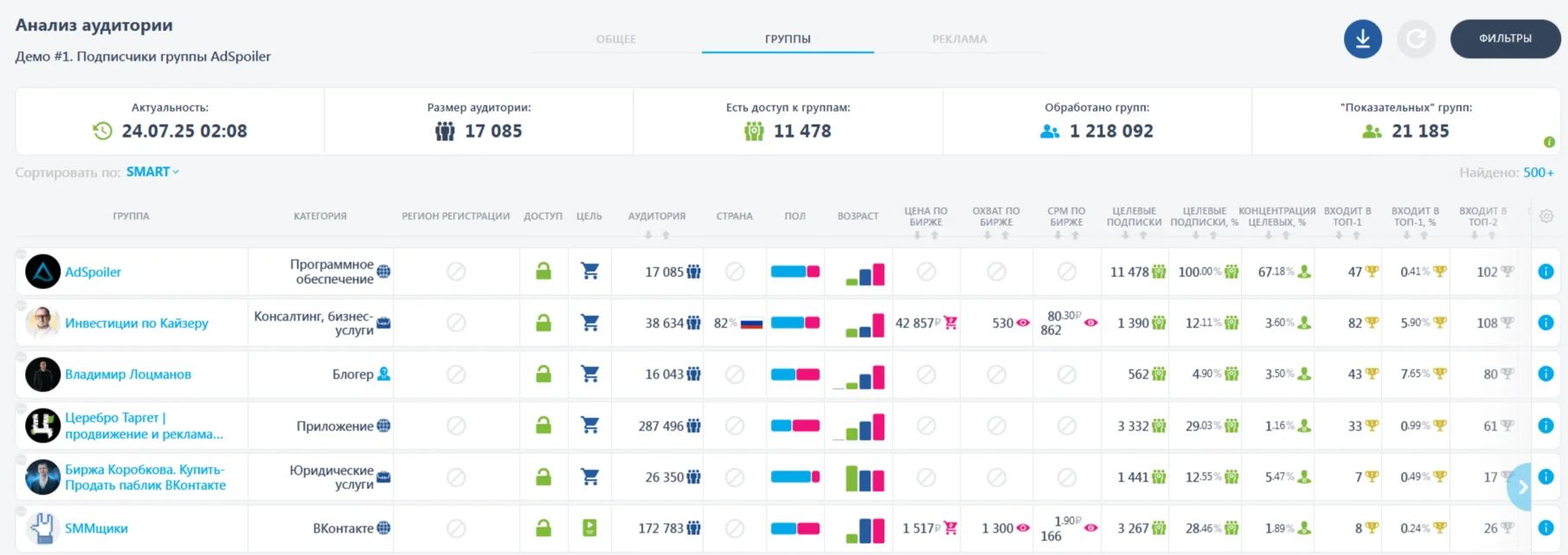
Task: Open info for Церебро Таргет row
Action: click(1546, 425)
